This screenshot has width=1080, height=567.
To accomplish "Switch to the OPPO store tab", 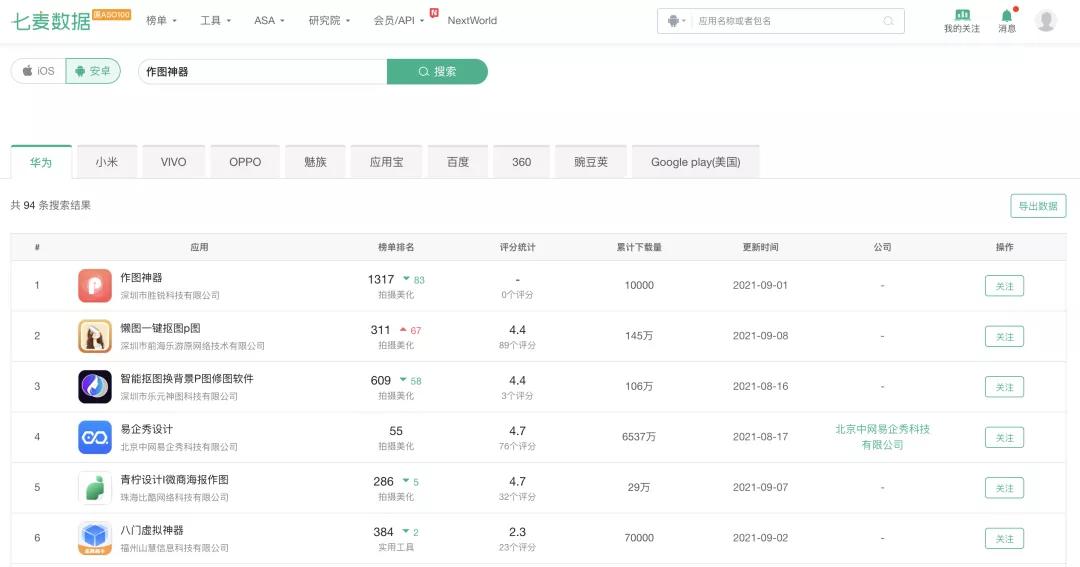I will (245, 162).
